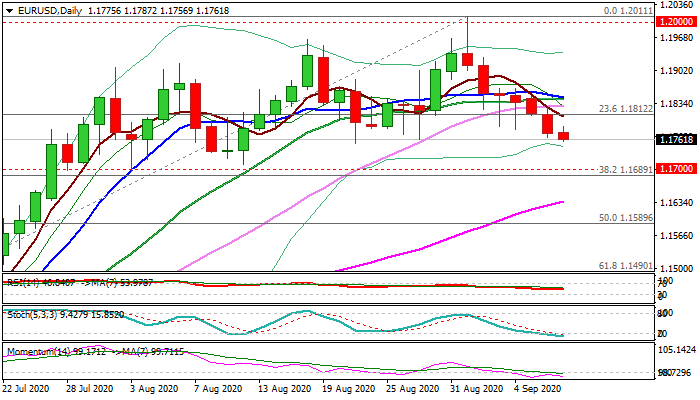Click the 105.1424 Momentum scale value
Viewport: 700px width, 400px height.
(678, 350)
